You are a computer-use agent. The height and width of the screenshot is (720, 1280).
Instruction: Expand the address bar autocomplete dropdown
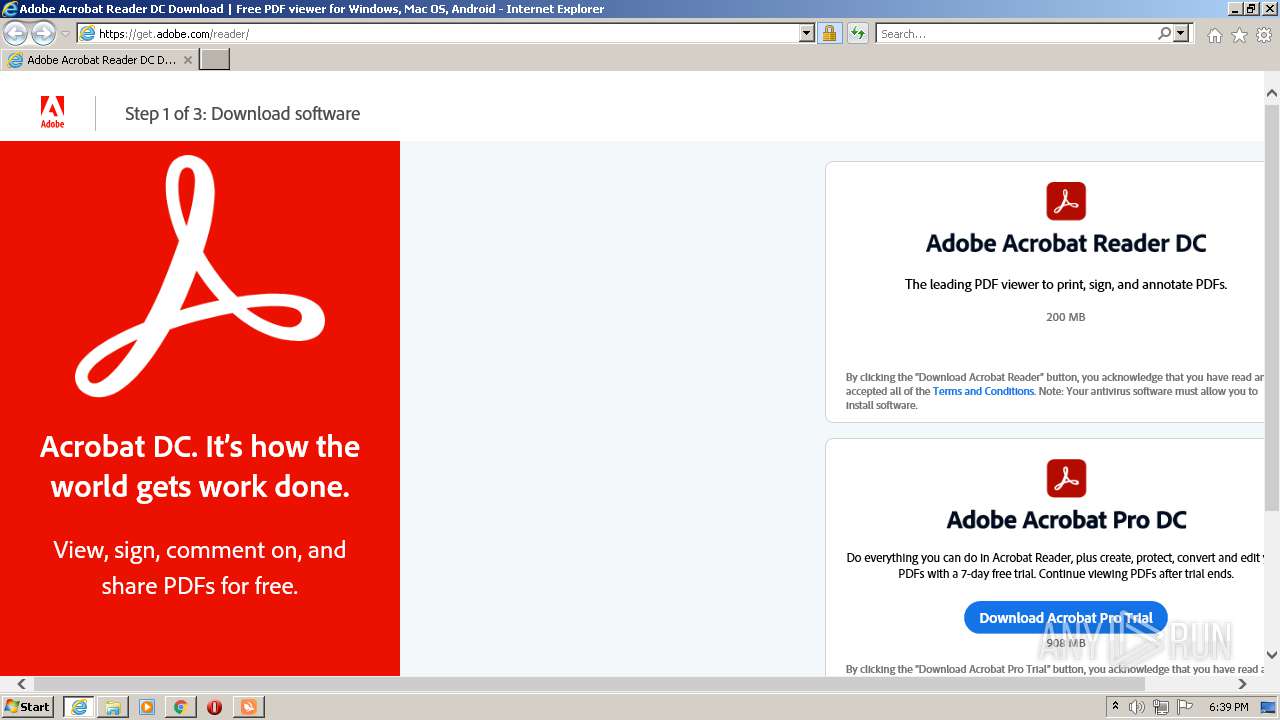[x=807, y=33]
